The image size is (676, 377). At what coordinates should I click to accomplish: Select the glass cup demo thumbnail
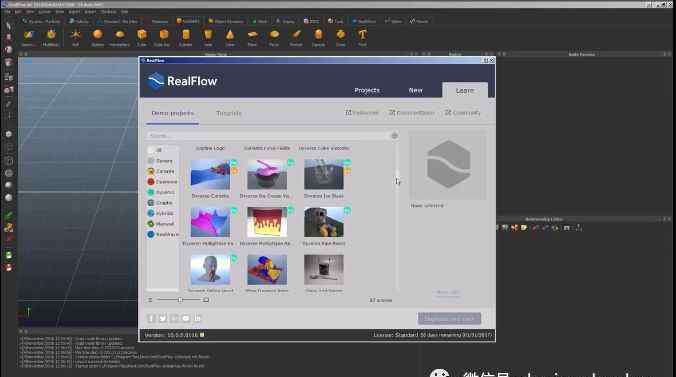tap(324, 270)
